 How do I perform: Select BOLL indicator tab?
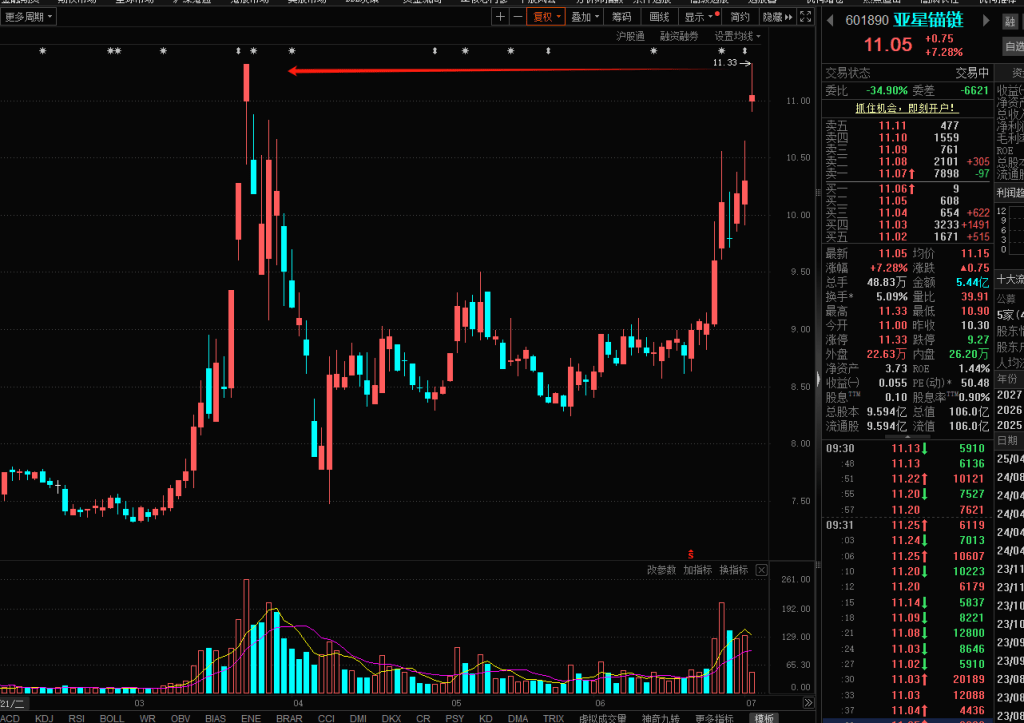tap(112, 718)
